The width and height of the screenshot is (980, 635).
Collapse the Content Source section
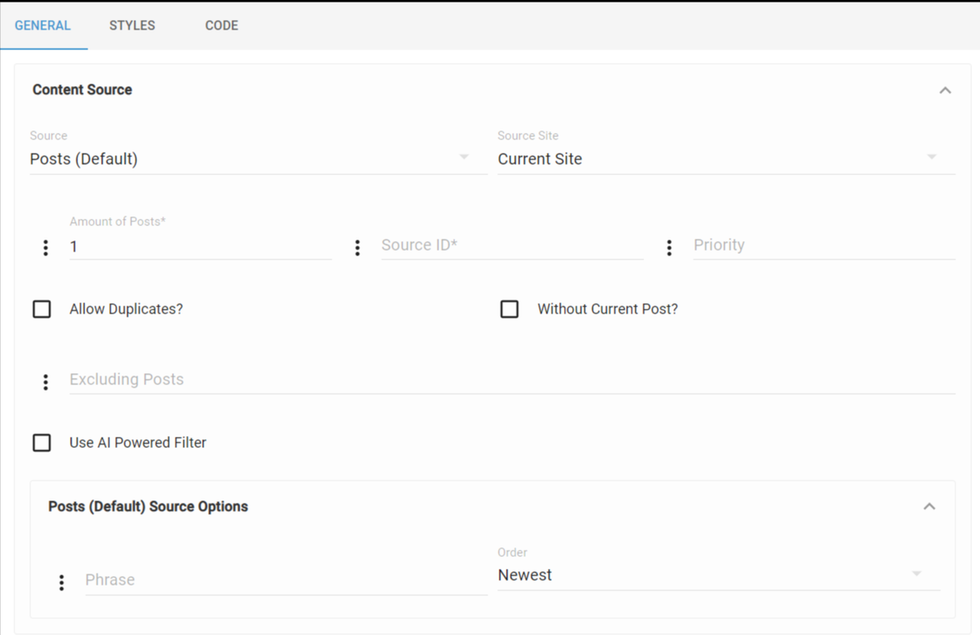(945, 90)
